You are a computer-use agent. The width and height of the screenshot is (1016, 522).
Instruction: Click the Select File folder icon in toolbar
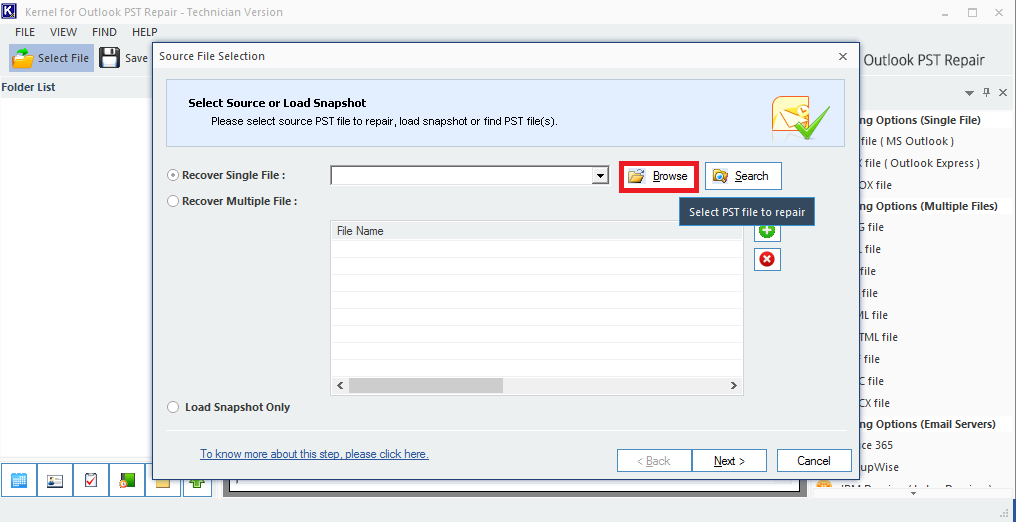(23, 58)
